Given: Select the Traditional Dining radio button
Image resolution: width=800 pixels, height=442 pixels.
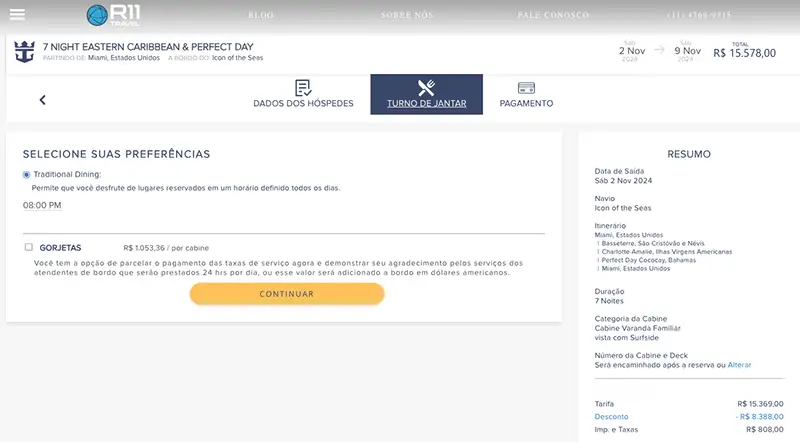Looking at the screenshot, I should (26, 174).
